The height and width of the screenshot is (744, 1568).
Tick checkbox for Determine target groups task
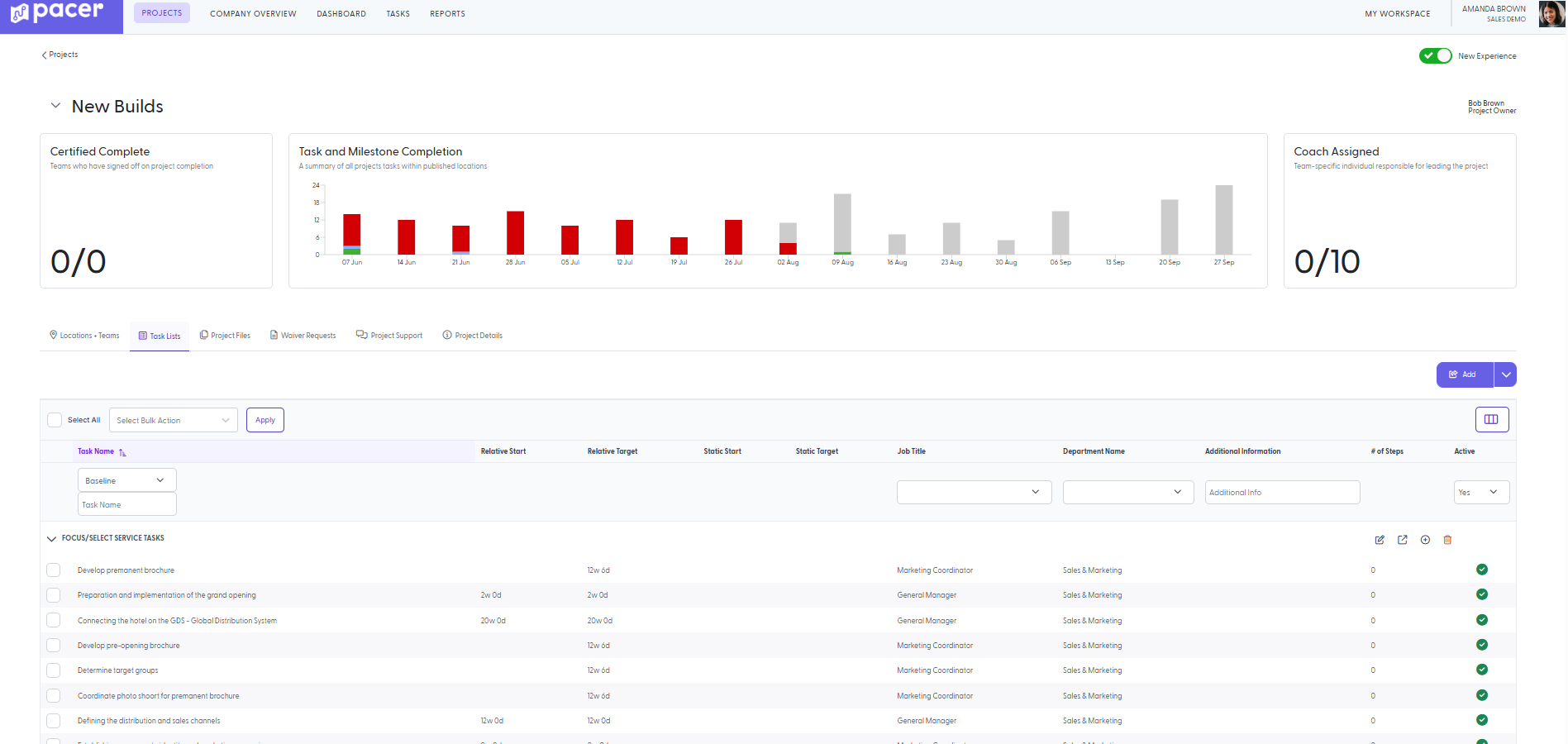[54, 670]
